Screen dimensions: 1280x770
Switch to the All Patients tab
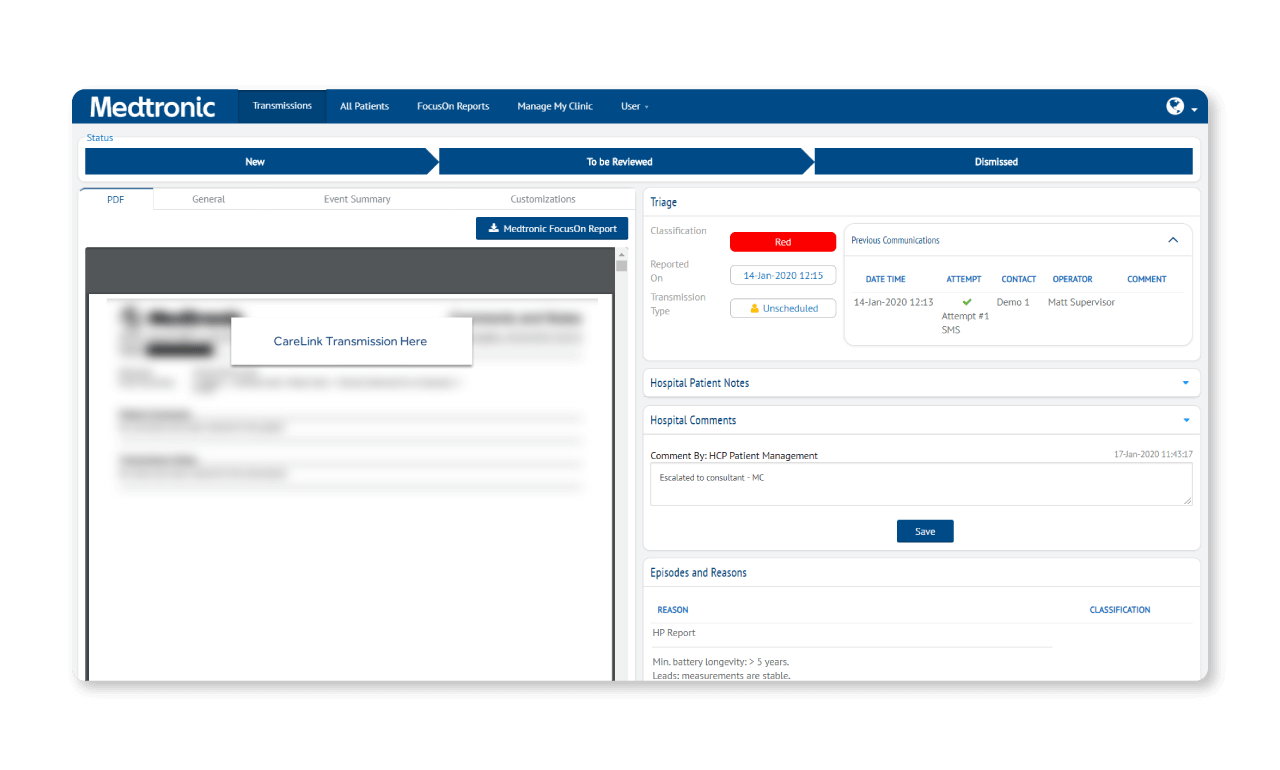(364, 105)
